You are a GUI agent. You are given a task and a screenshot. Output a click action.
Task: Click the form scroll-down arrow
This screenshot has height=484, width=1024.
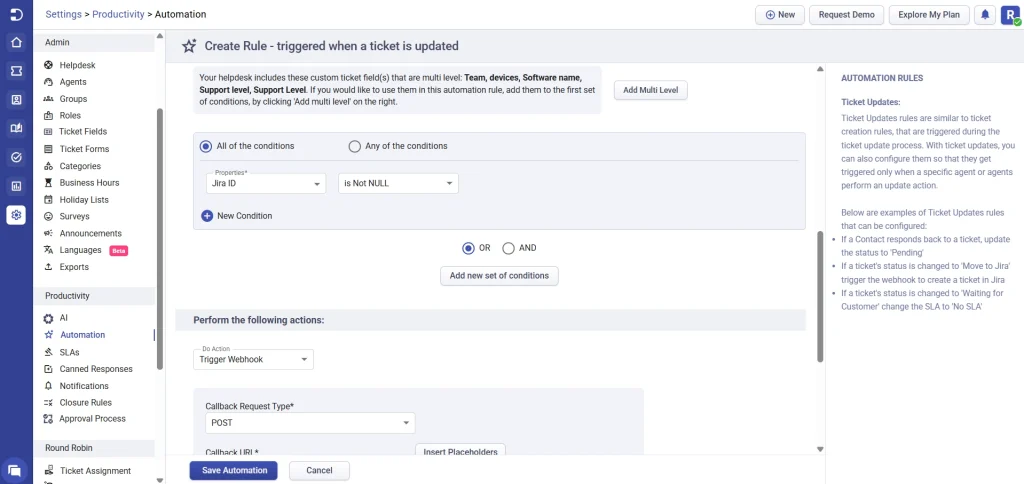pyautogui.click(x=820, y=449)
